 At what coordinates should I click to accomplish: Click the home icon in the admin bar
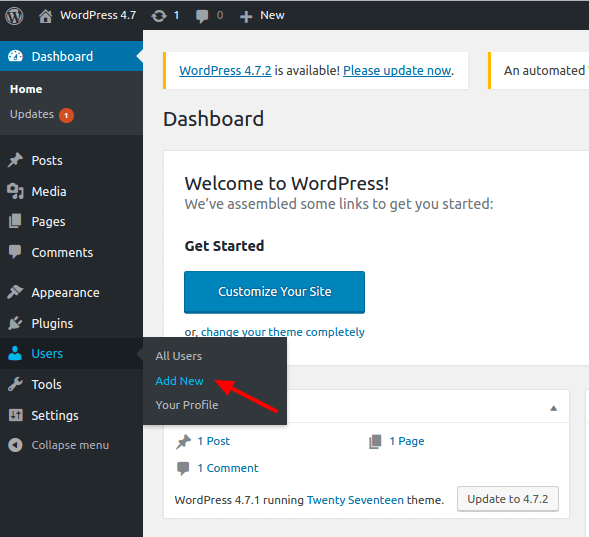[45, 16]
